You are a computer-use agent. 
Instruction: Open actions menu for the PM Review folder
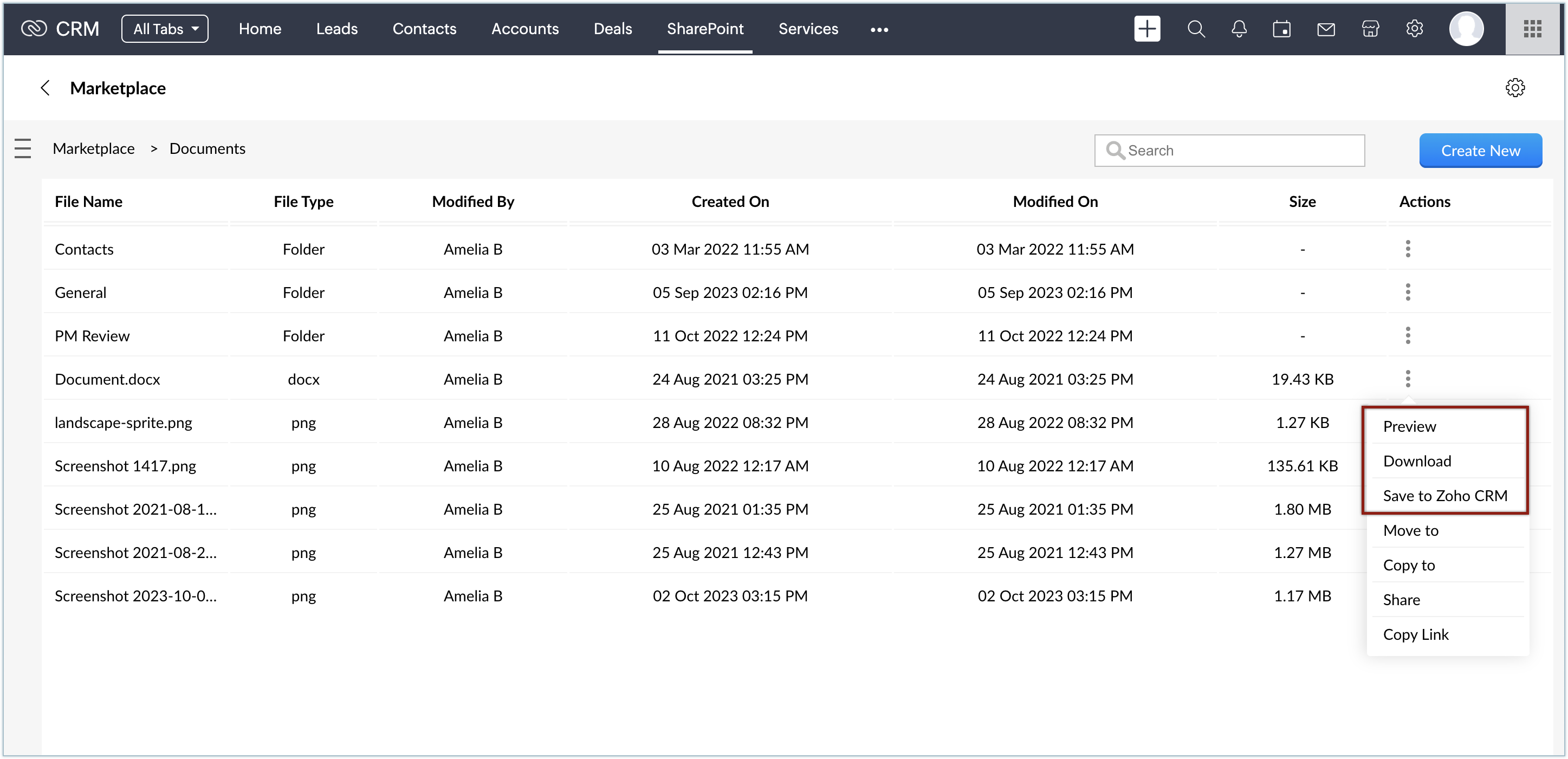tap(1407, 335)
